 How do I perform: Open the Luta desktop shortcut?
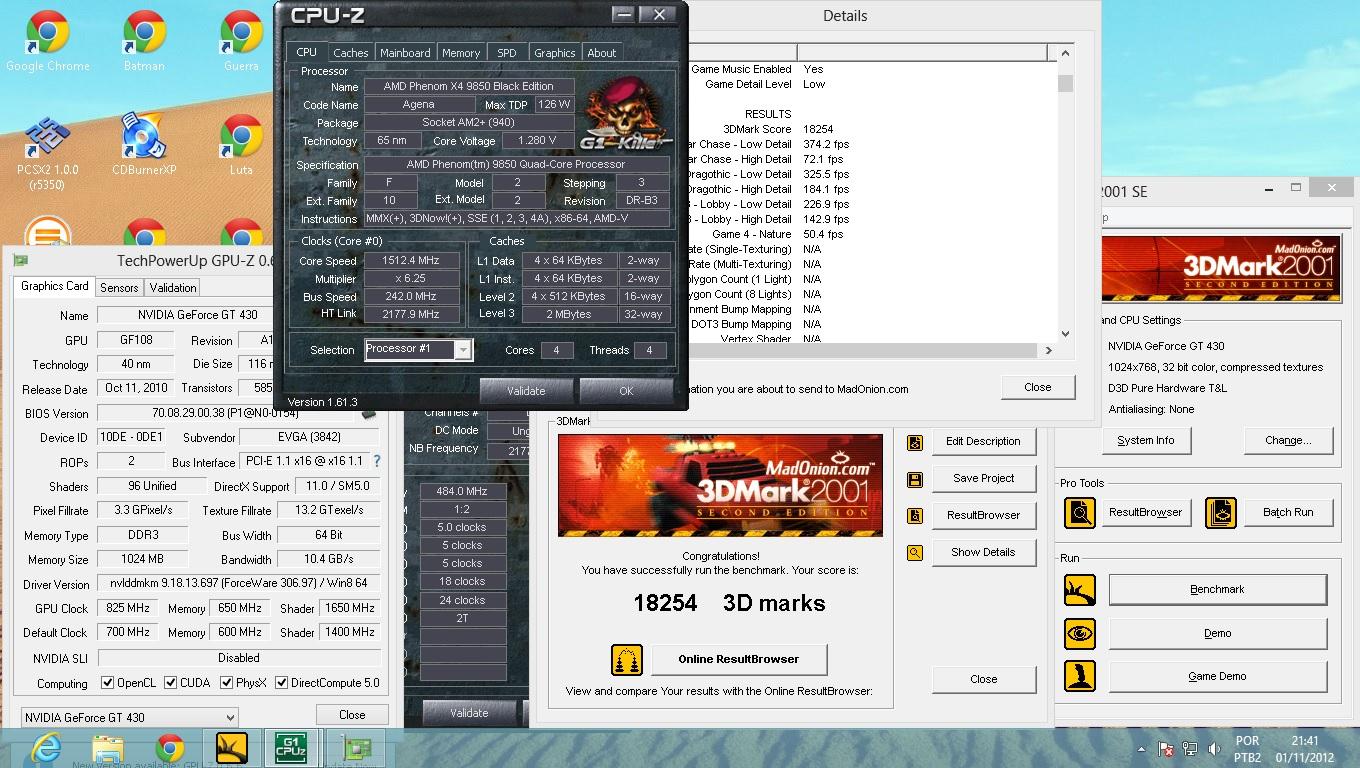coord(241,146)
